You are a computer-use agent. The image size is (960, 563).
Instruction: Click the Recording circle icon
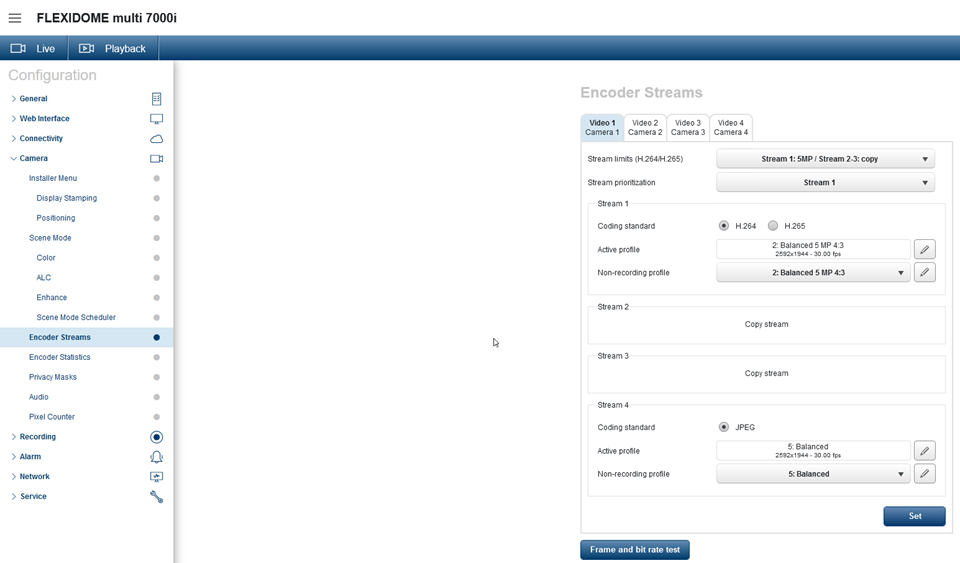157,437
